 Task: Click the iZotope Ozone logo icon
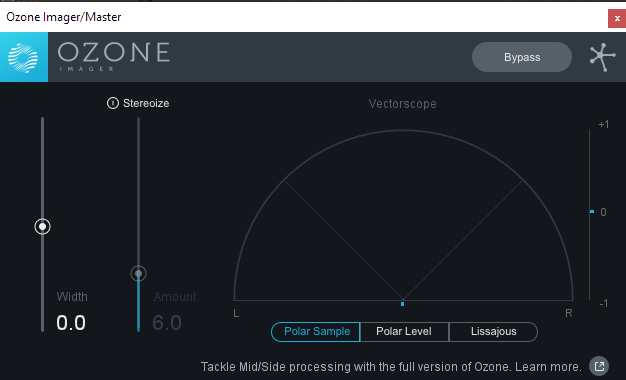coord(24,57)
